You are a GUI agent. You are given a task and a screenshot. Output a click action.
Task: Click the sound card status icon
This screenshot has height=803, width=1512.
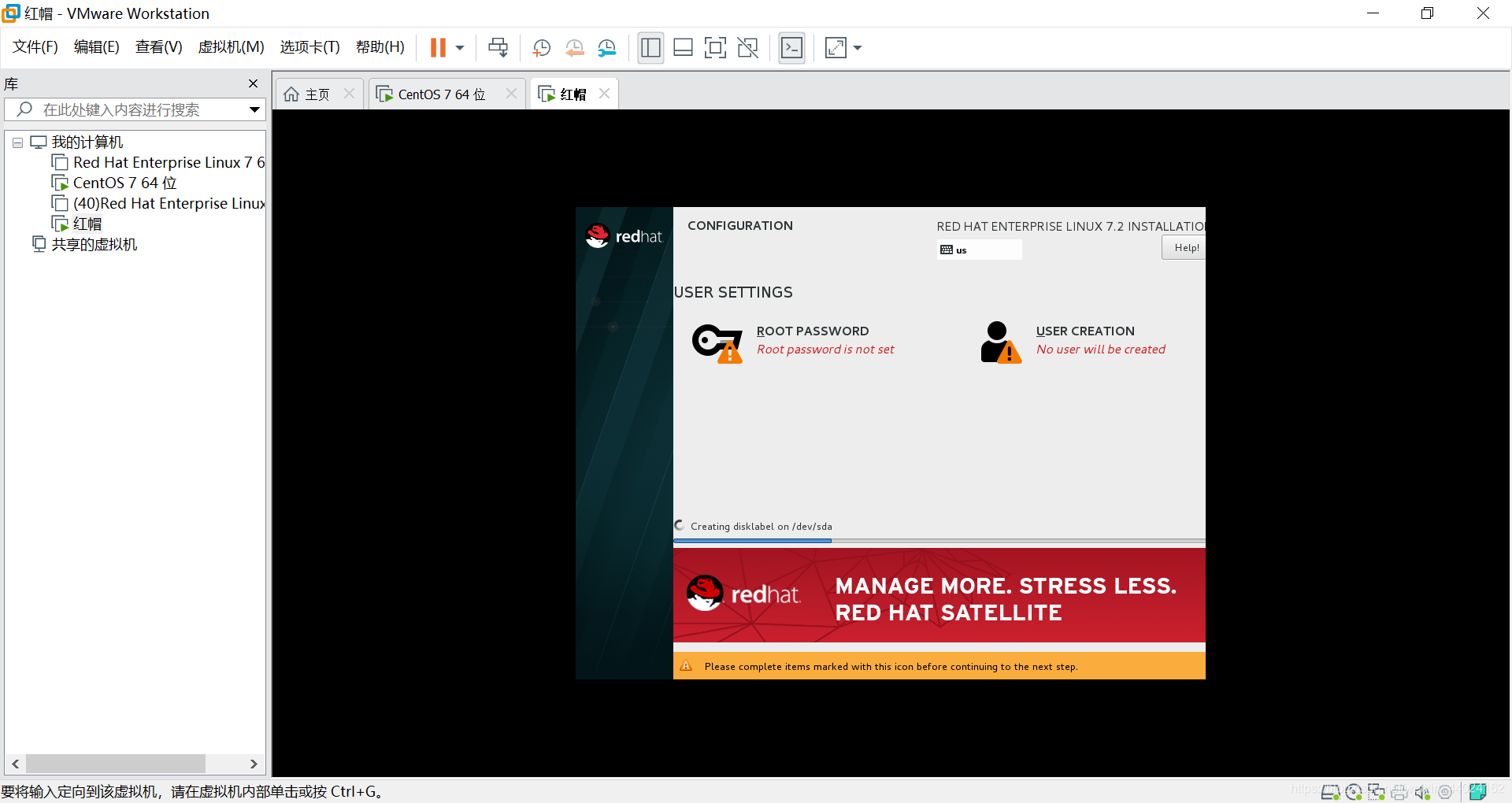coord(1422,792)
